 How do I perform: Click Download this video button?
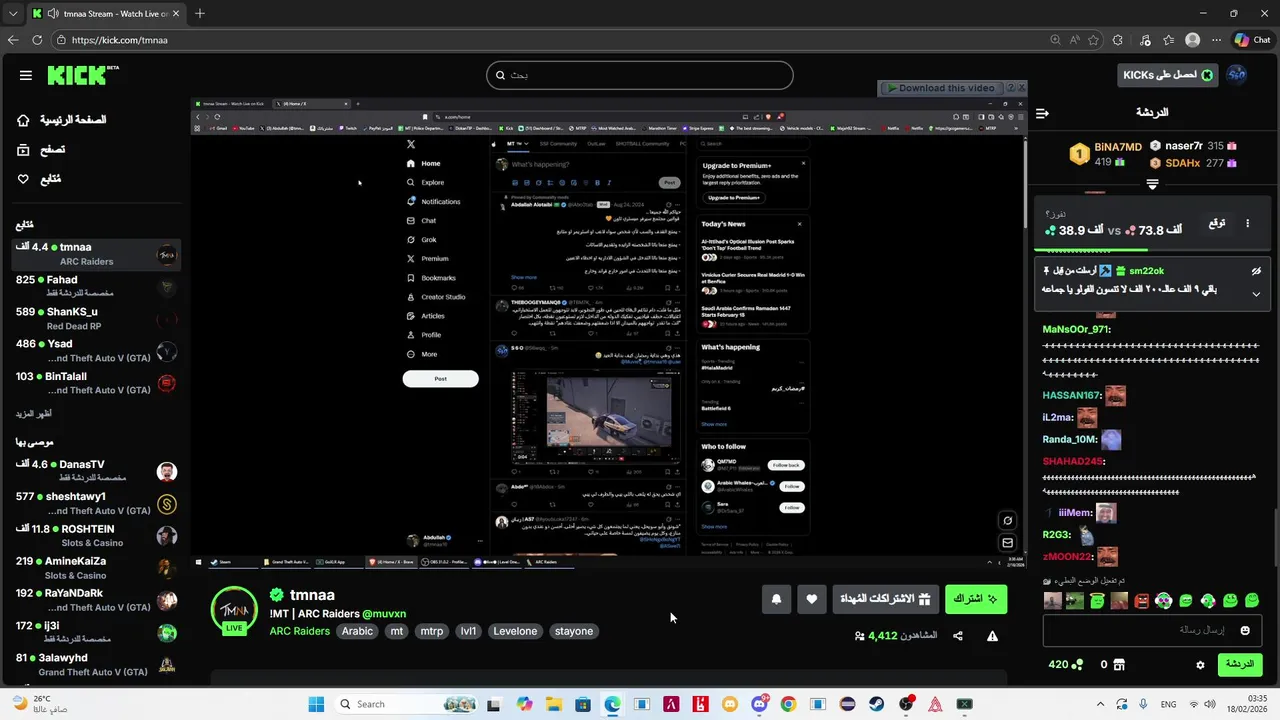click(x=941, y=88)
